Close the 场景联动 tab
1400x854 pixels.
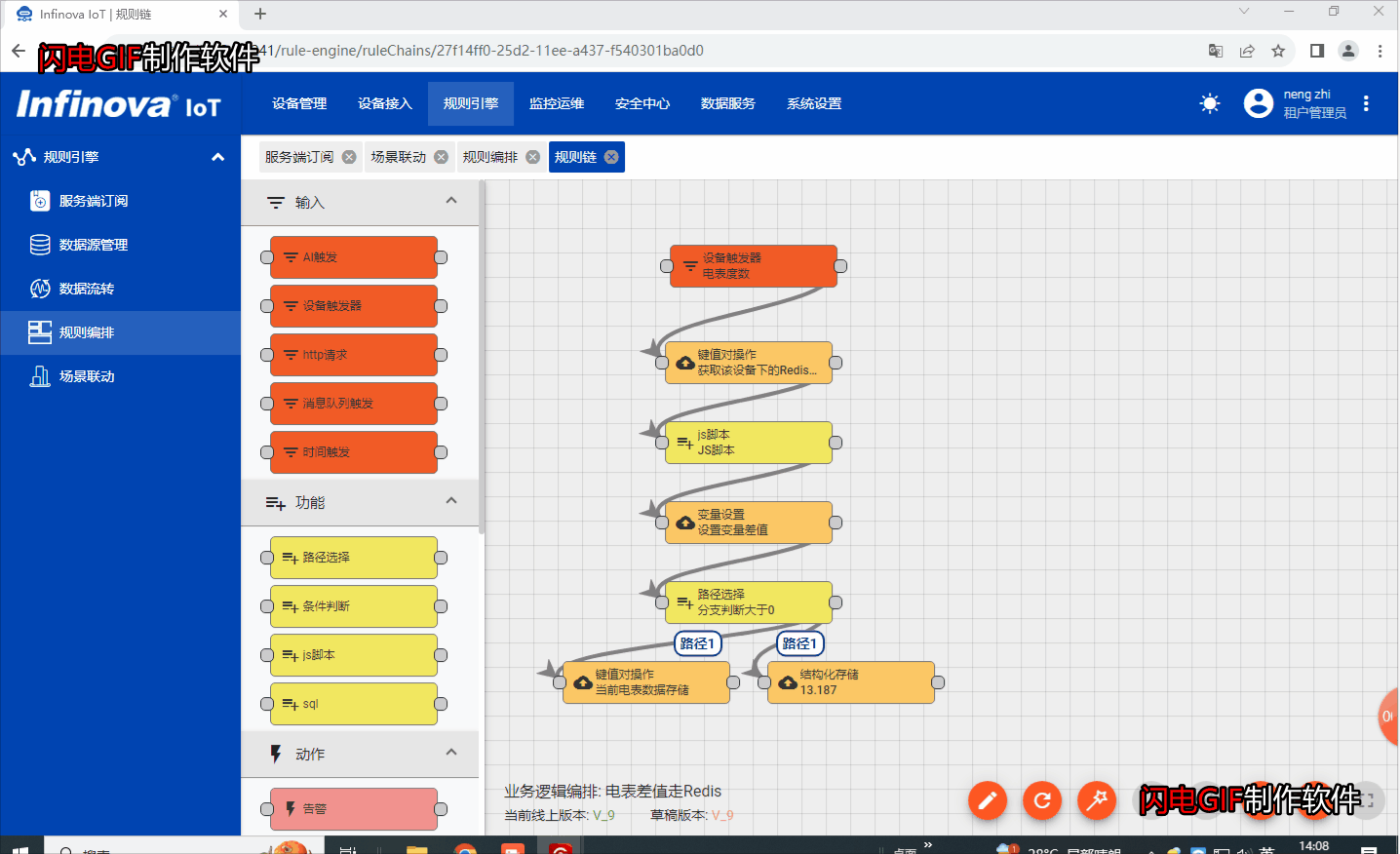[441, 157]
